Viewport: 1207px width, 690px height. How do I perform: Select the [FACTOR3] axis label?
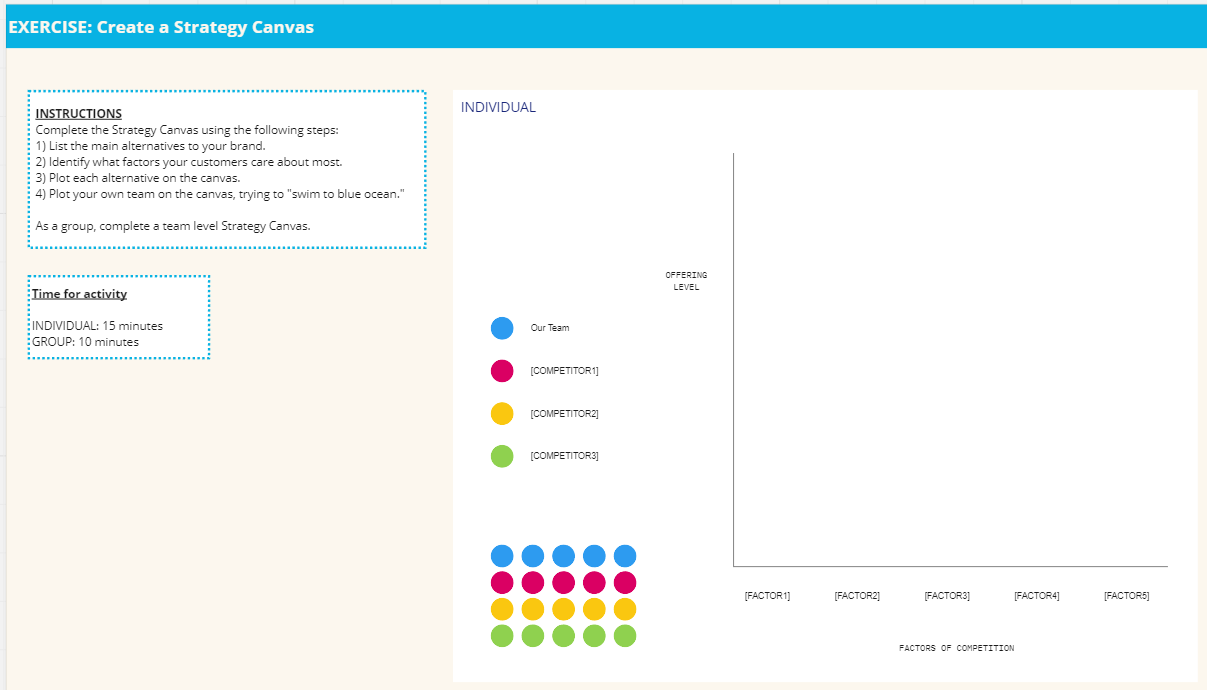[947, 596]
